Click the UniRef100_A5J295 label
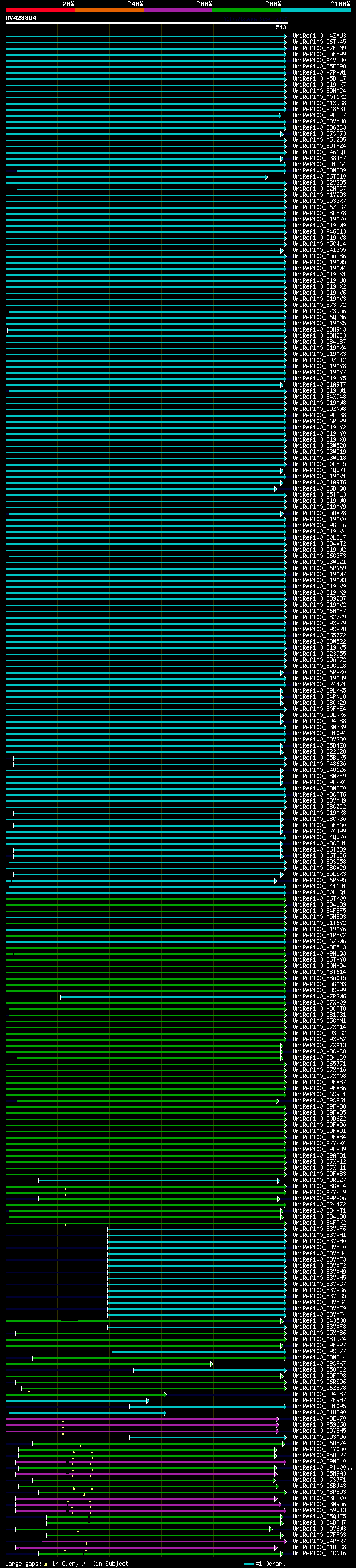This screenshot has width=356, height=1568. [319, 140]
